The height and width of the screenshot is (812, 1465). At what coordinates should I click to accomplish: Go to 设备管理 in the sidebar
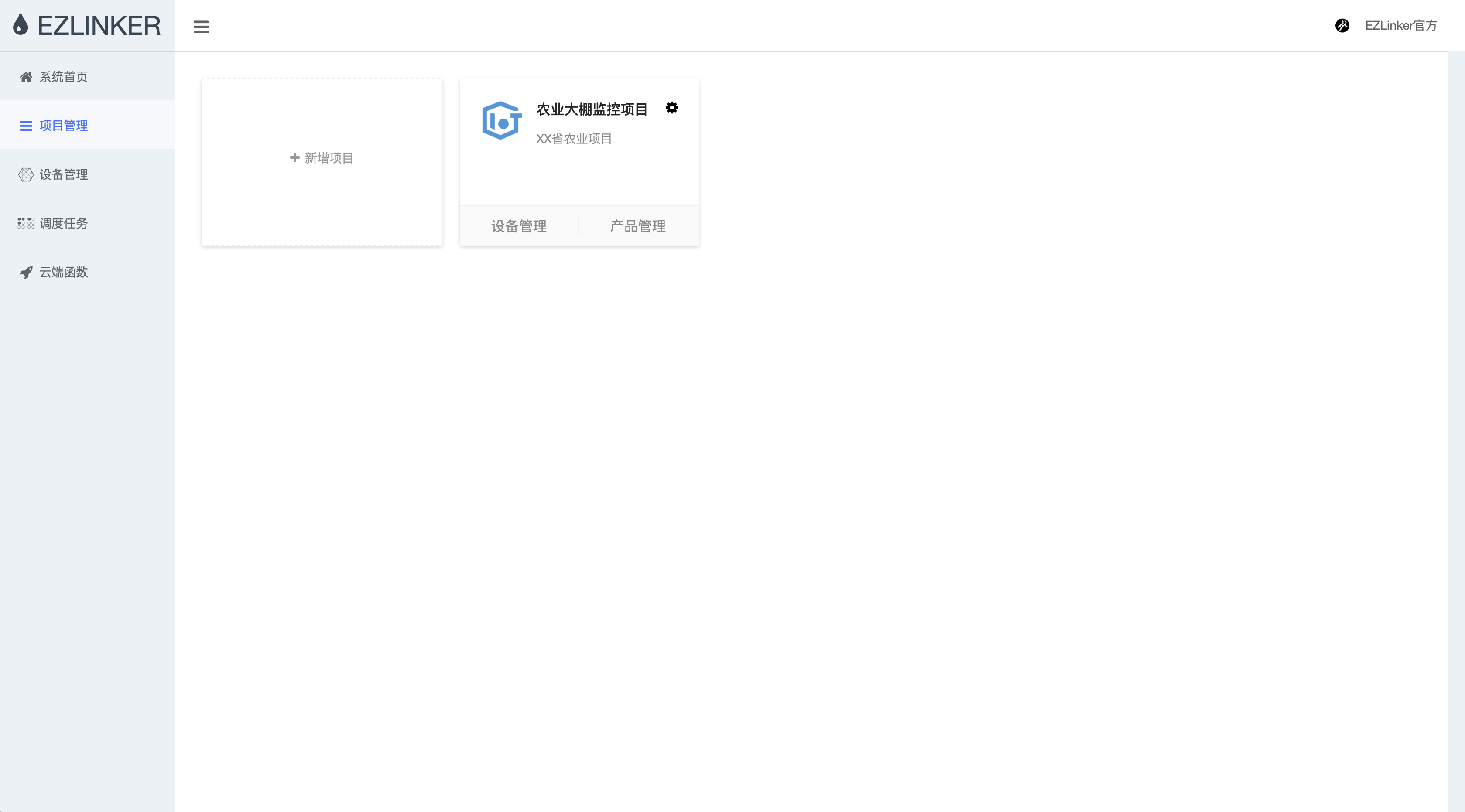pos(88,174)
